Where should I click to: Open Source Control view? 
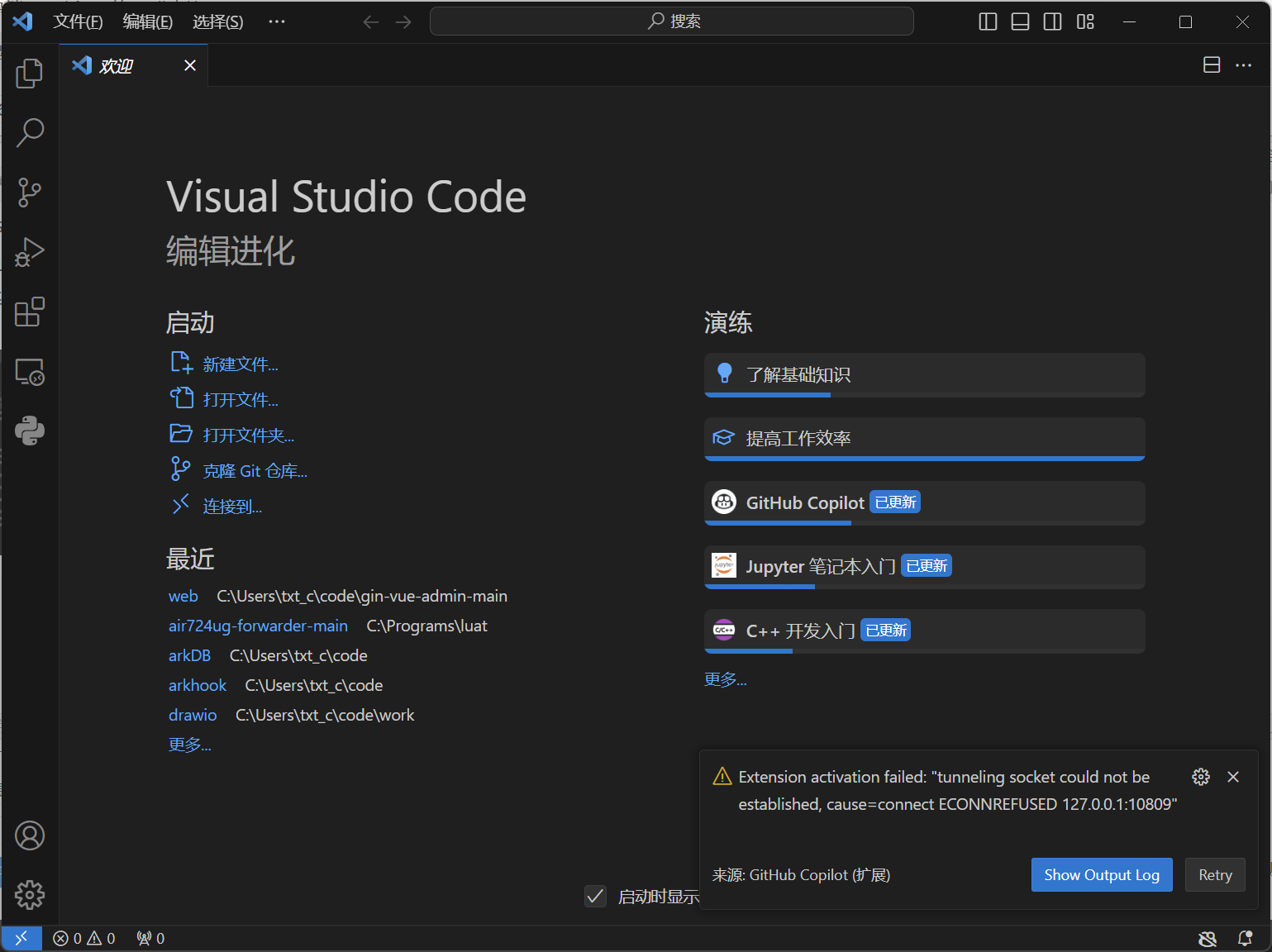[x=30, y=193]
